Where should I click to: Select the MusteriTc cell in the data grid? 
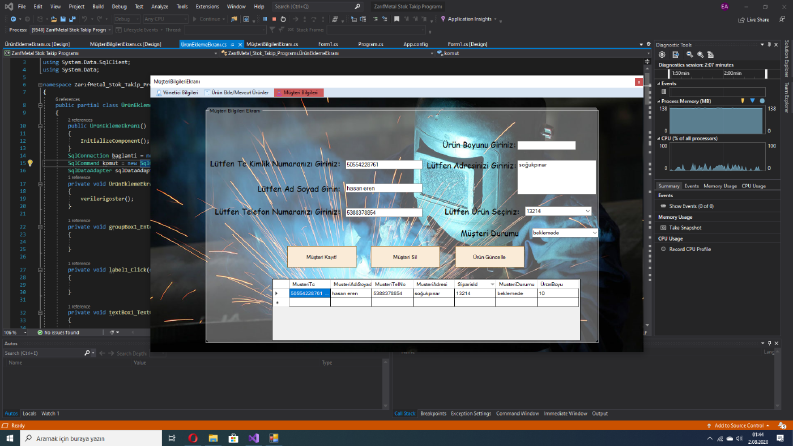(x=309, y=293)
